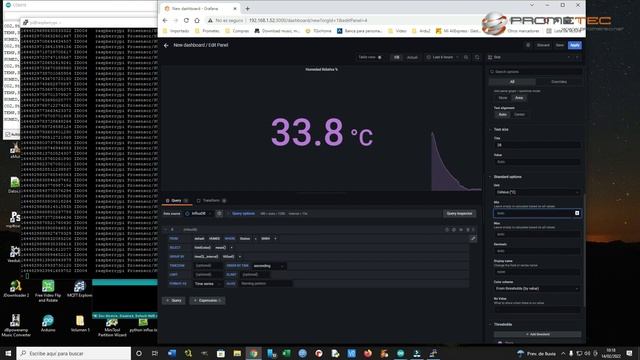Toggle text edit mode pencil in query editor

tap(473, 239)
